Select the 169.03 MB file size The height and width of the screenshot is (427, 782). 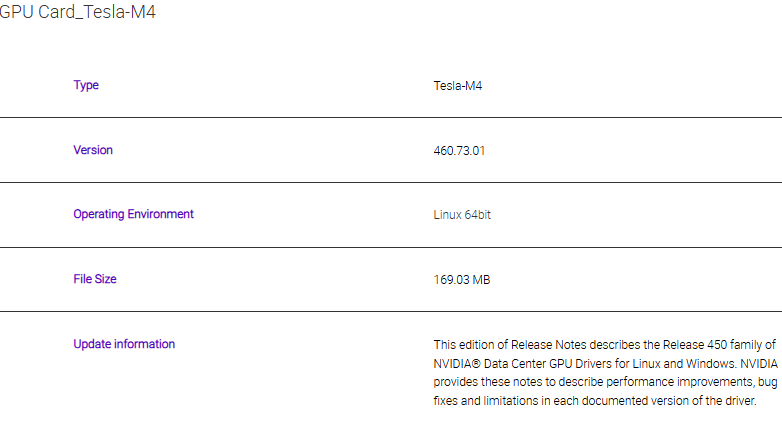[461, 280]
